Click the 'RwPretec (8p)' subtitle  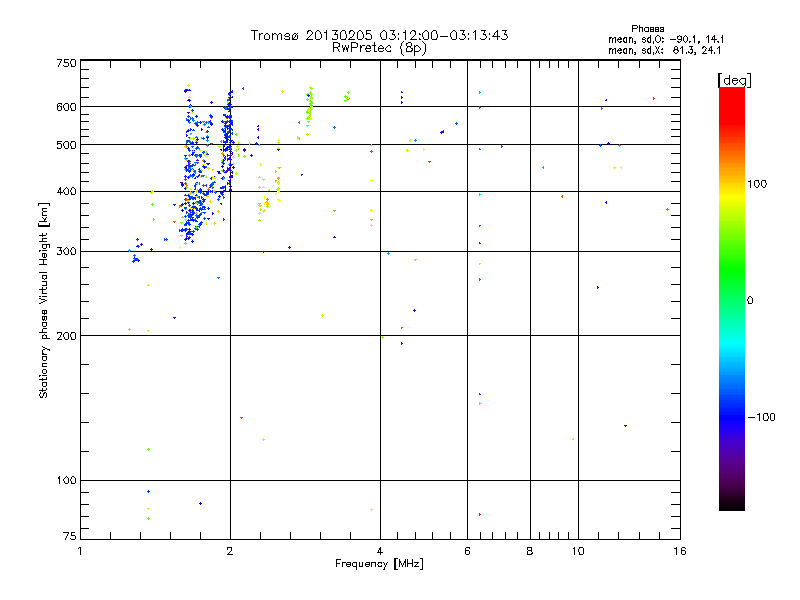379,48
